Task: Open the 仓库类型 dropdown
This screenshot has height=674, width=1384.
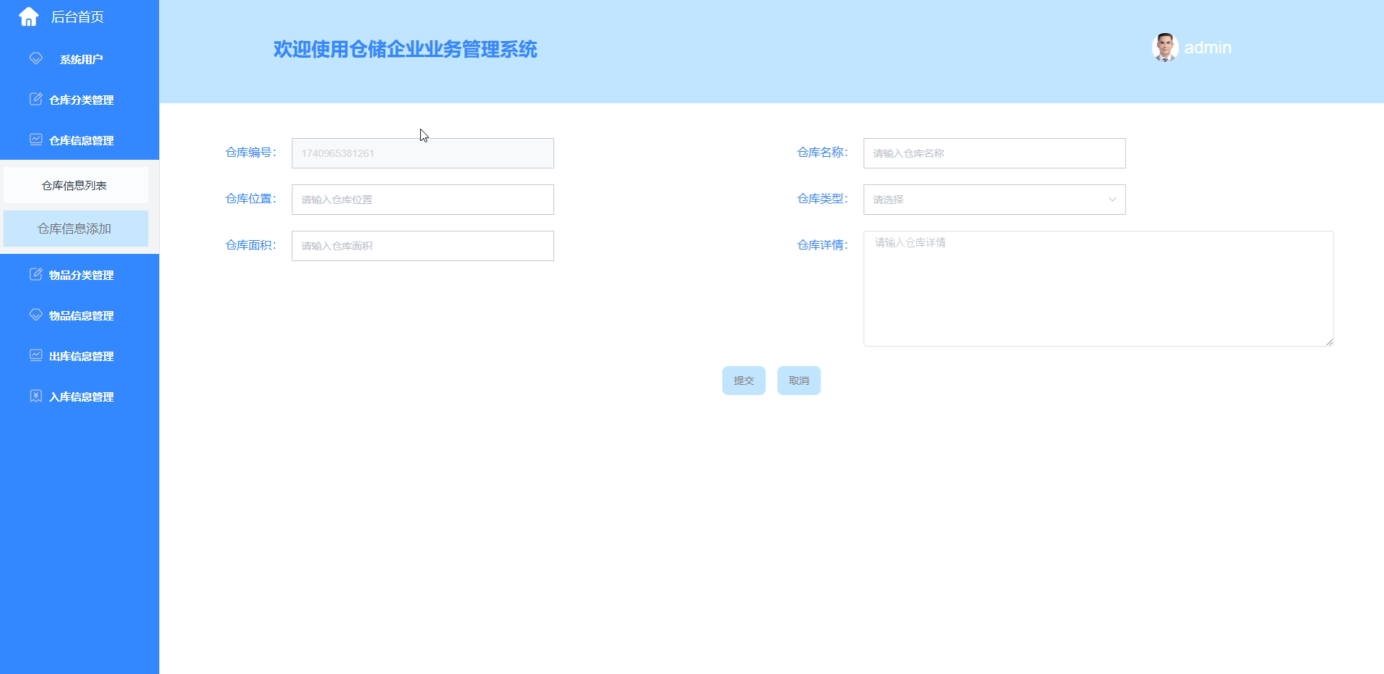Action: coord(994,199)
